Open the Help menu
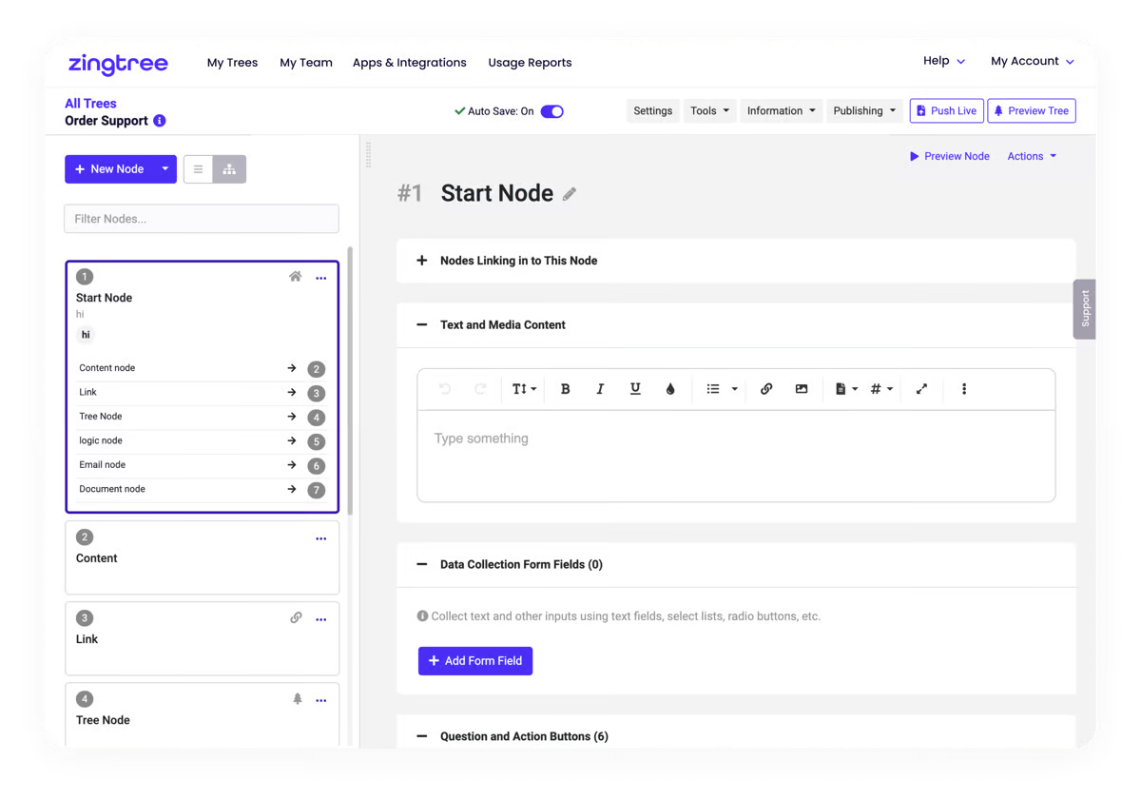 [944, 61]
